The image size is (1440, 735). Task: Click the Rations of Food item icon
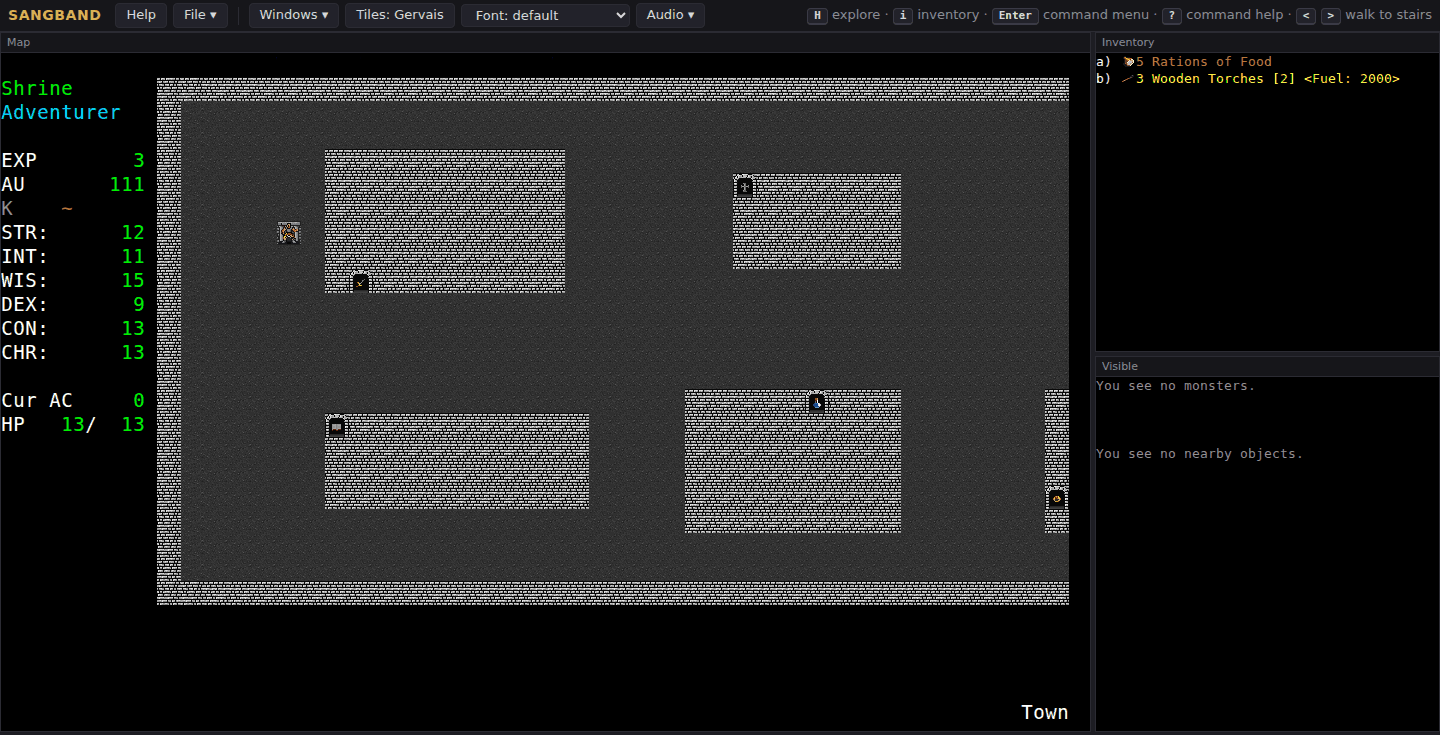[x=1128, y=62]
